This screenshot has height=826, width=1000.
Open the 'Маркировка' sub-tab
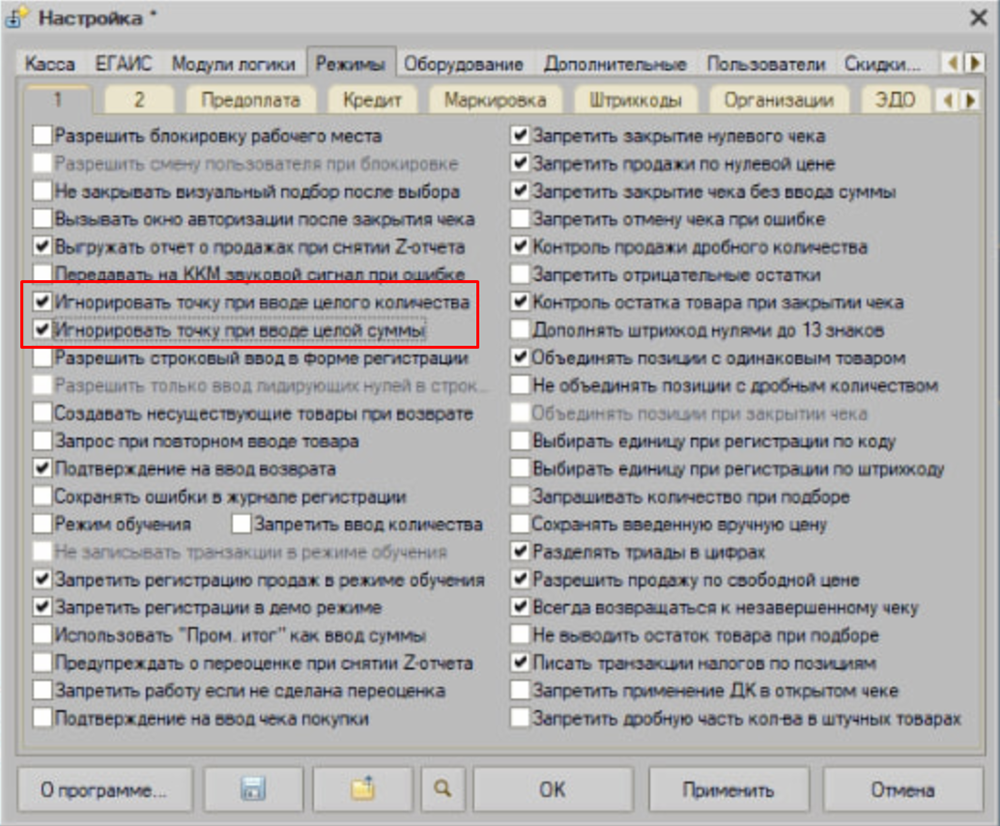pyautogui.click(x=495, y=100)
